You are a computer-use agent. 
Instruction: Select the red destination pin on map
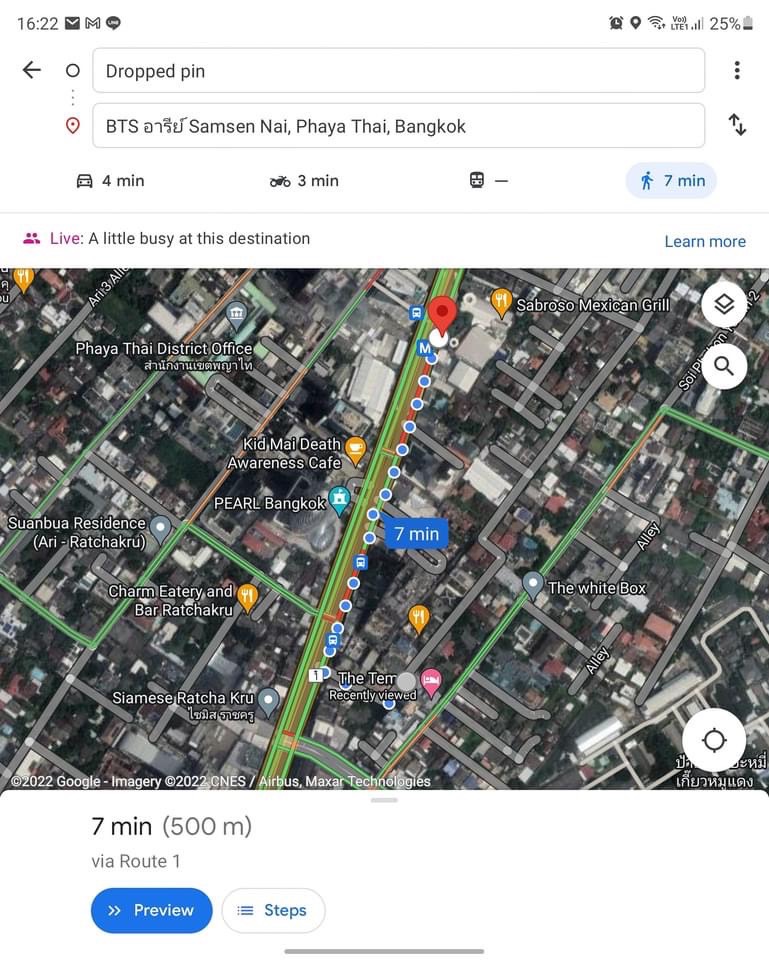coord(441,314)
